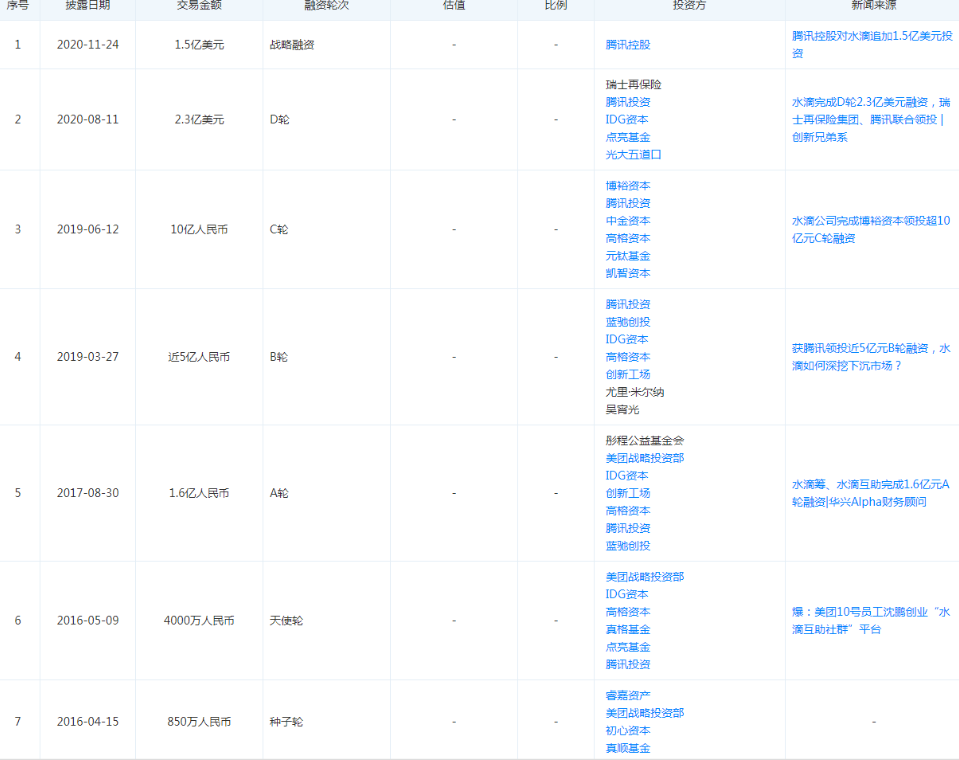Viewport: 959px width, 760px height.
Task: Open the 元钛基金 investor link
Action: pyautogui.click(x=628, y=256)
